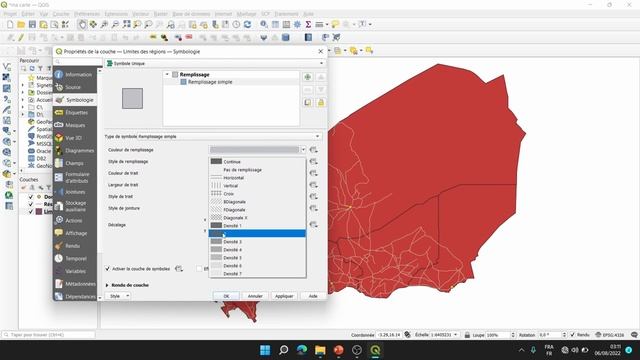Image resolution: width=640 pixels, height=360 pixels.
Task: Close the layer properties dialog
Action: pyautogui.click(x=320, y=51)
